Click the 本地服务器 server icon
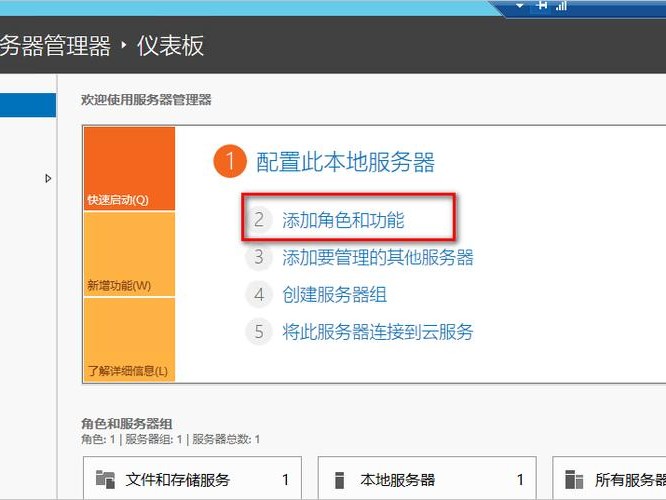Screen dimensions: 666x500 coord(339,480)
